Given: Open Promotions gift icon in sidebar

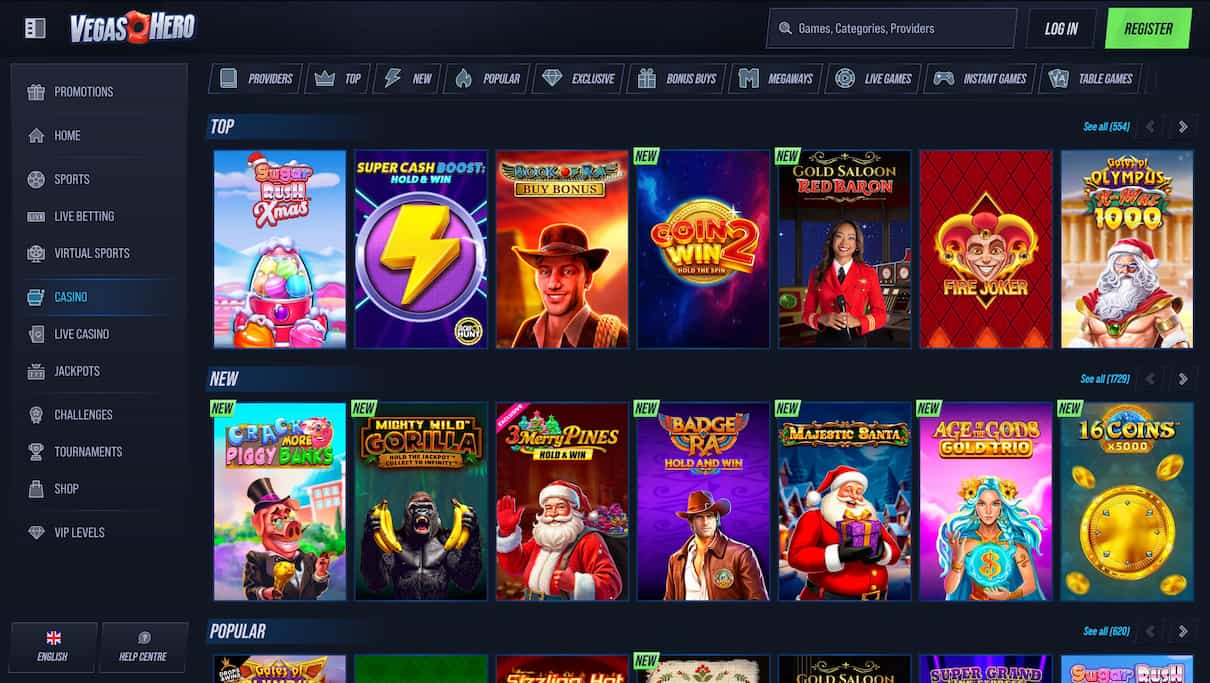Looking at the screenshot, I should pyautogui.click(x=36, y=92).
